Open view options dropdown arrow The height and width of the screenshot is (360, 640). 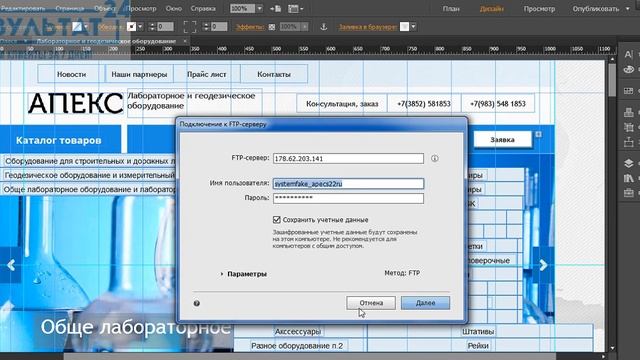click(x=302, y=9)
